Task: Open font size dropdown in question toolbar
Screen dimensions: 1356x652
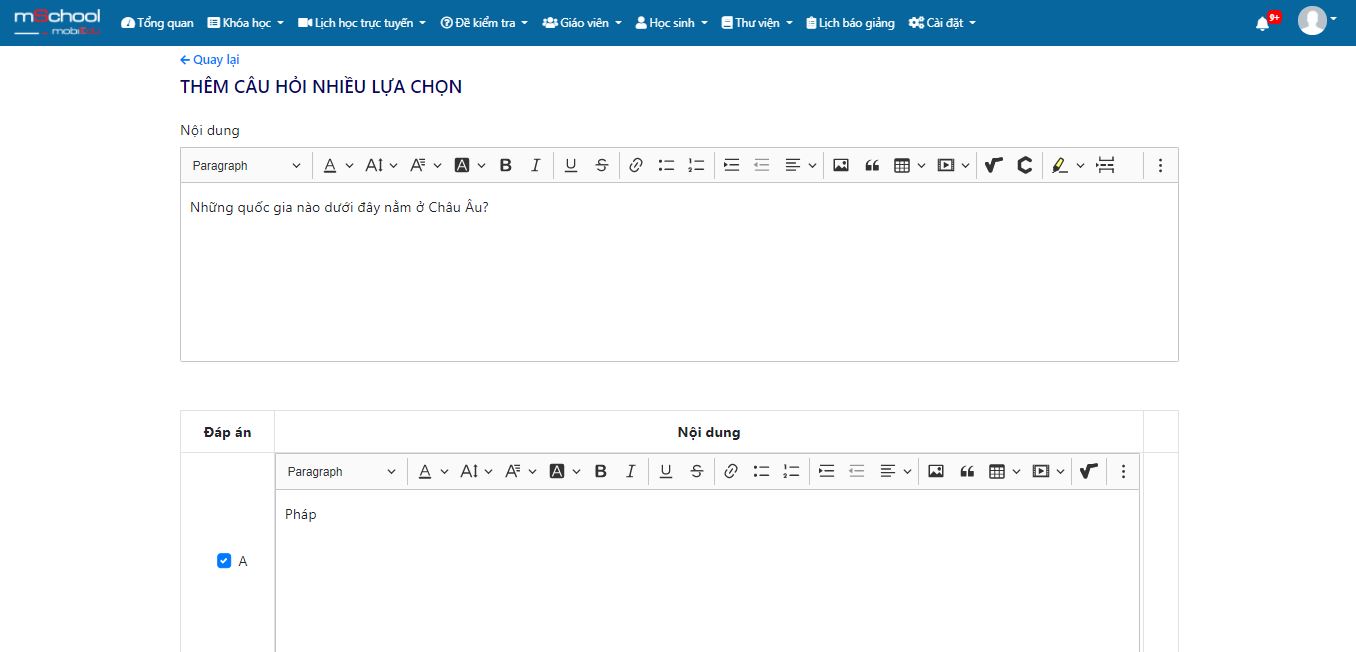Action: point(381,166)
